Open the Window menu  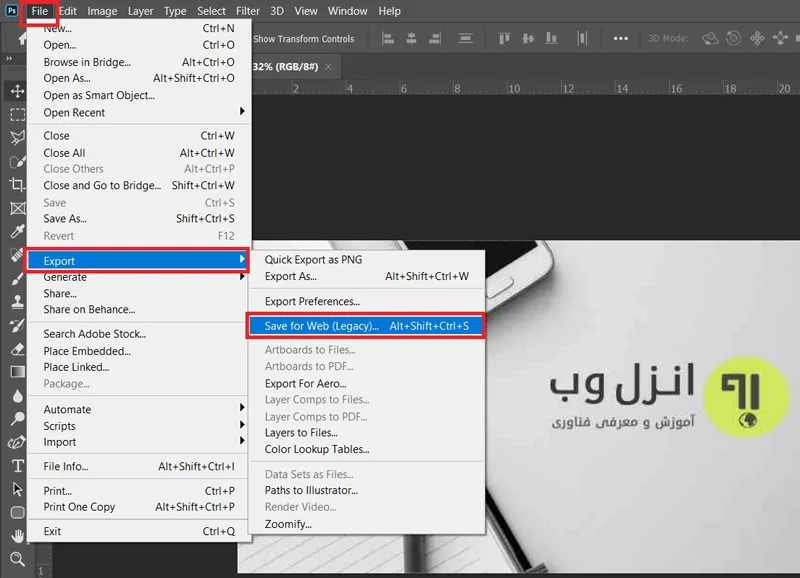[x=347, y=11]
